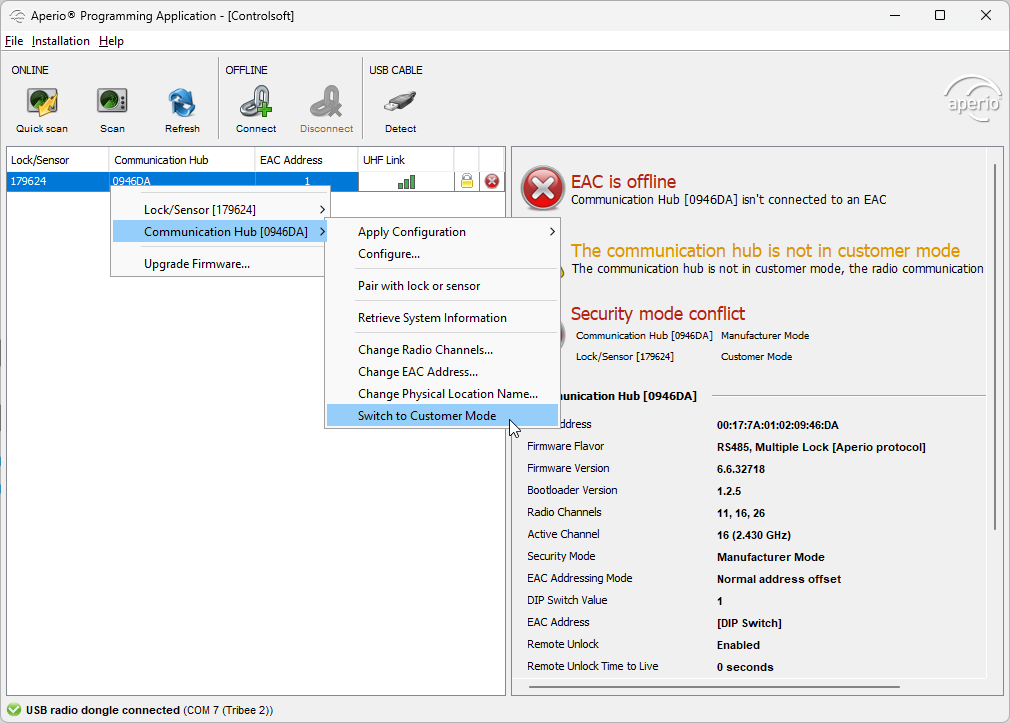Image resolution: width=1010 pixels, height=723 pixels.
Task: Click the Remote Unlock Time to Live 0 seconds
Action: tap(745, 667)
